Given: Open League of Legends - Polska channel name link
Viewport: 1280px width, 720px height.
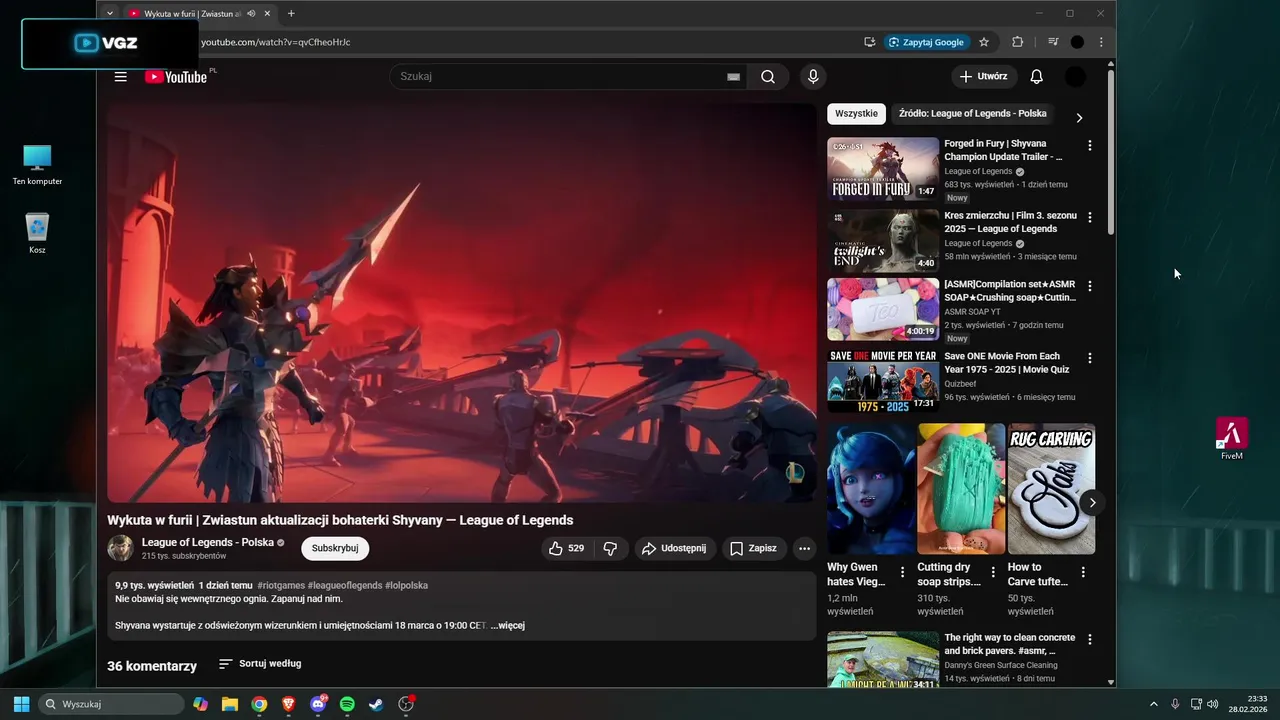Looking at the screenshot, I should pyautogui.click(x=208, y=542).
